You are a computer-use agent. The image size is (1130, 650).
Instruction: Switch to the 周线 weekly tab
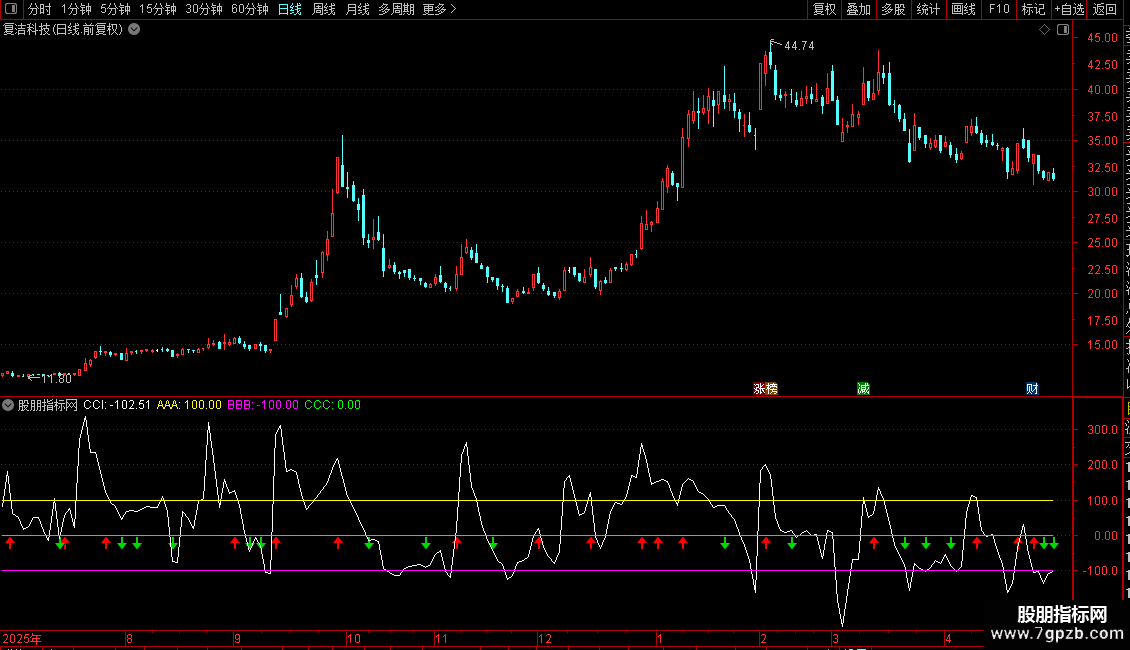324,9
